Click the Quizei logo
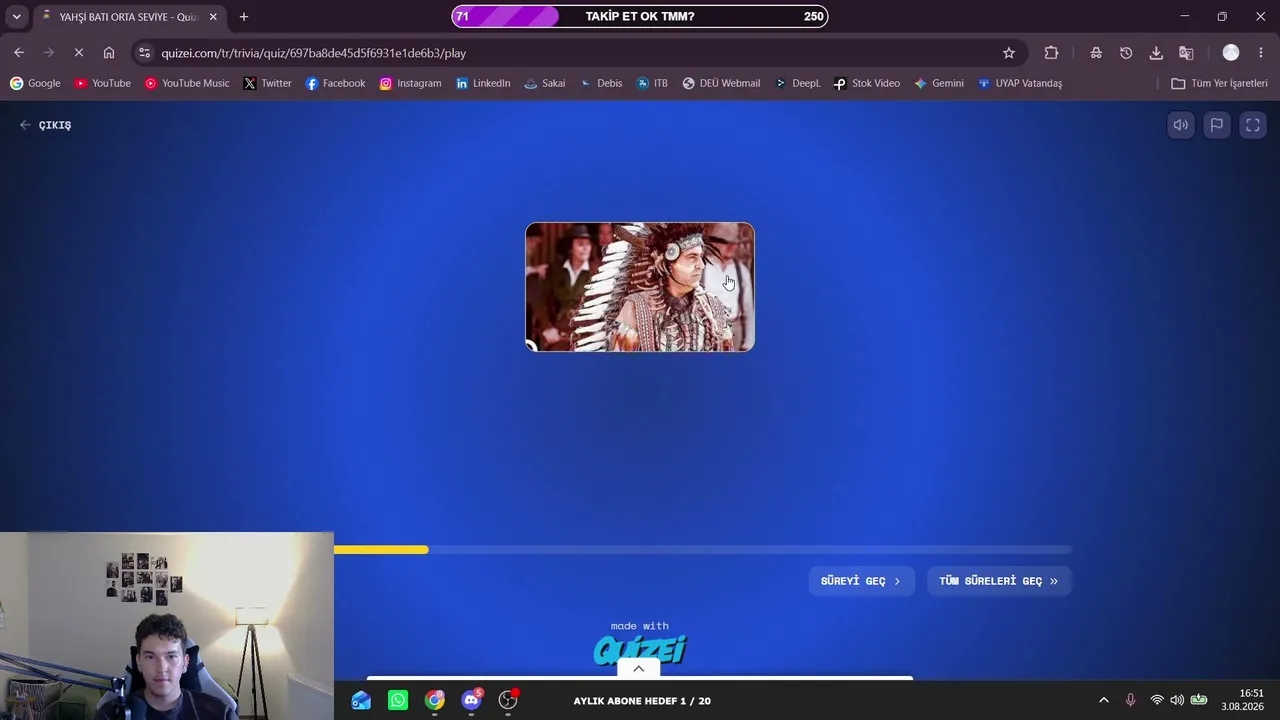 [x=640, y=650]
